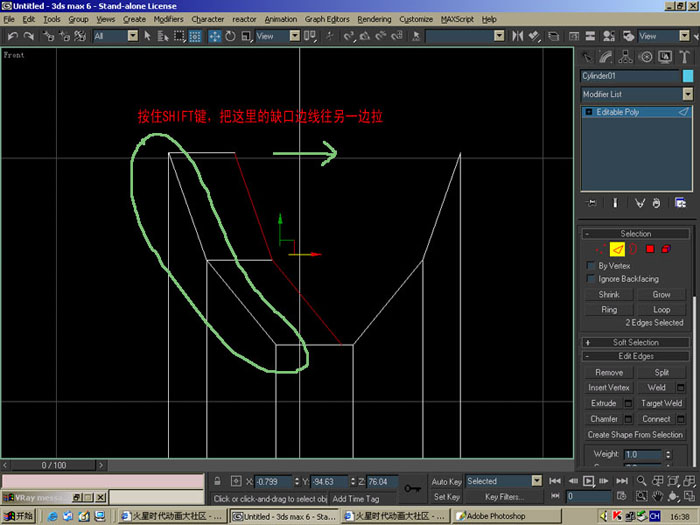
Task: Click the Cylinder01 object color swatch
Action: point(688,76)
